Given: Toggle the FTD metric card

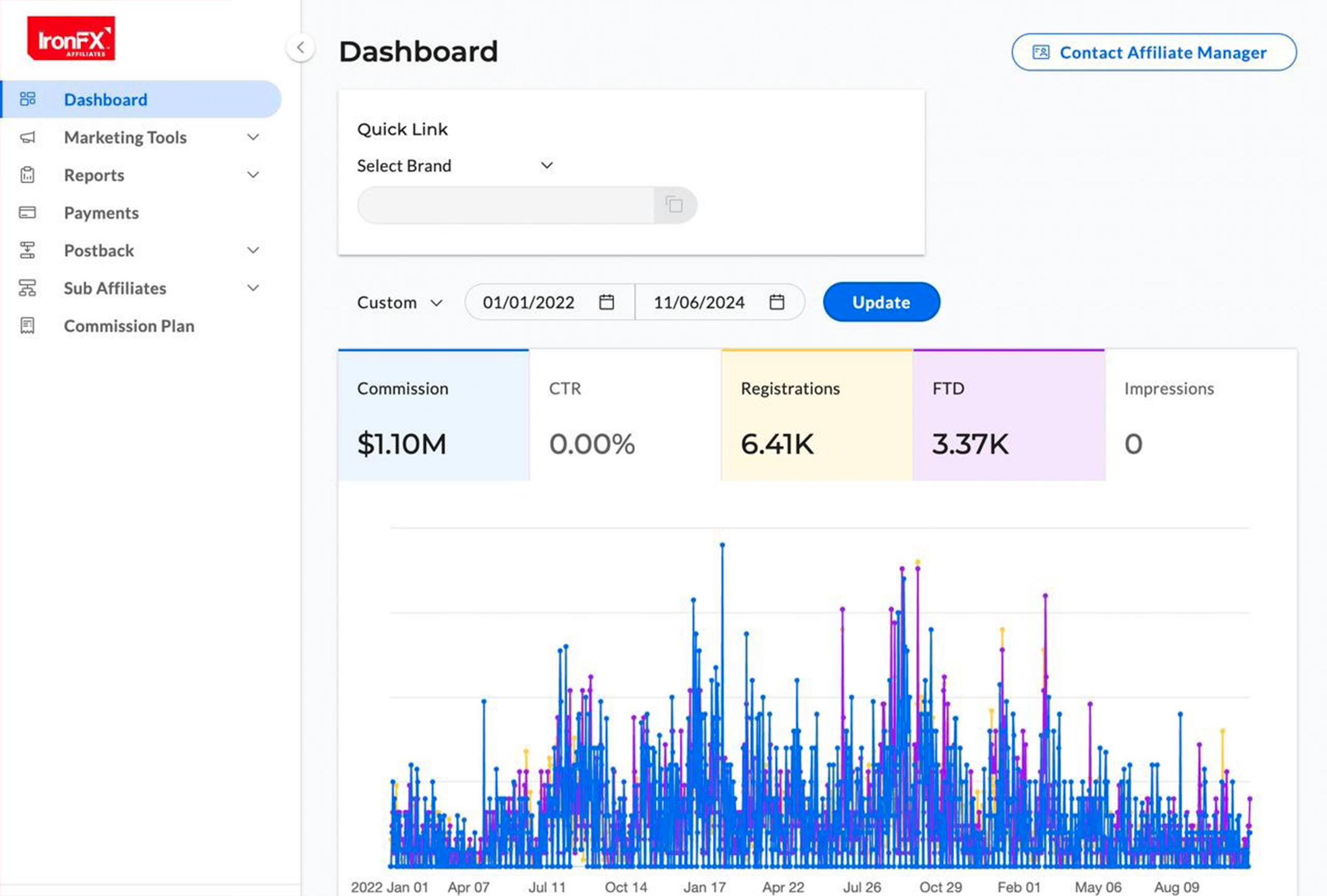Looking at the screenshot, I should (x=1008, y=416).
